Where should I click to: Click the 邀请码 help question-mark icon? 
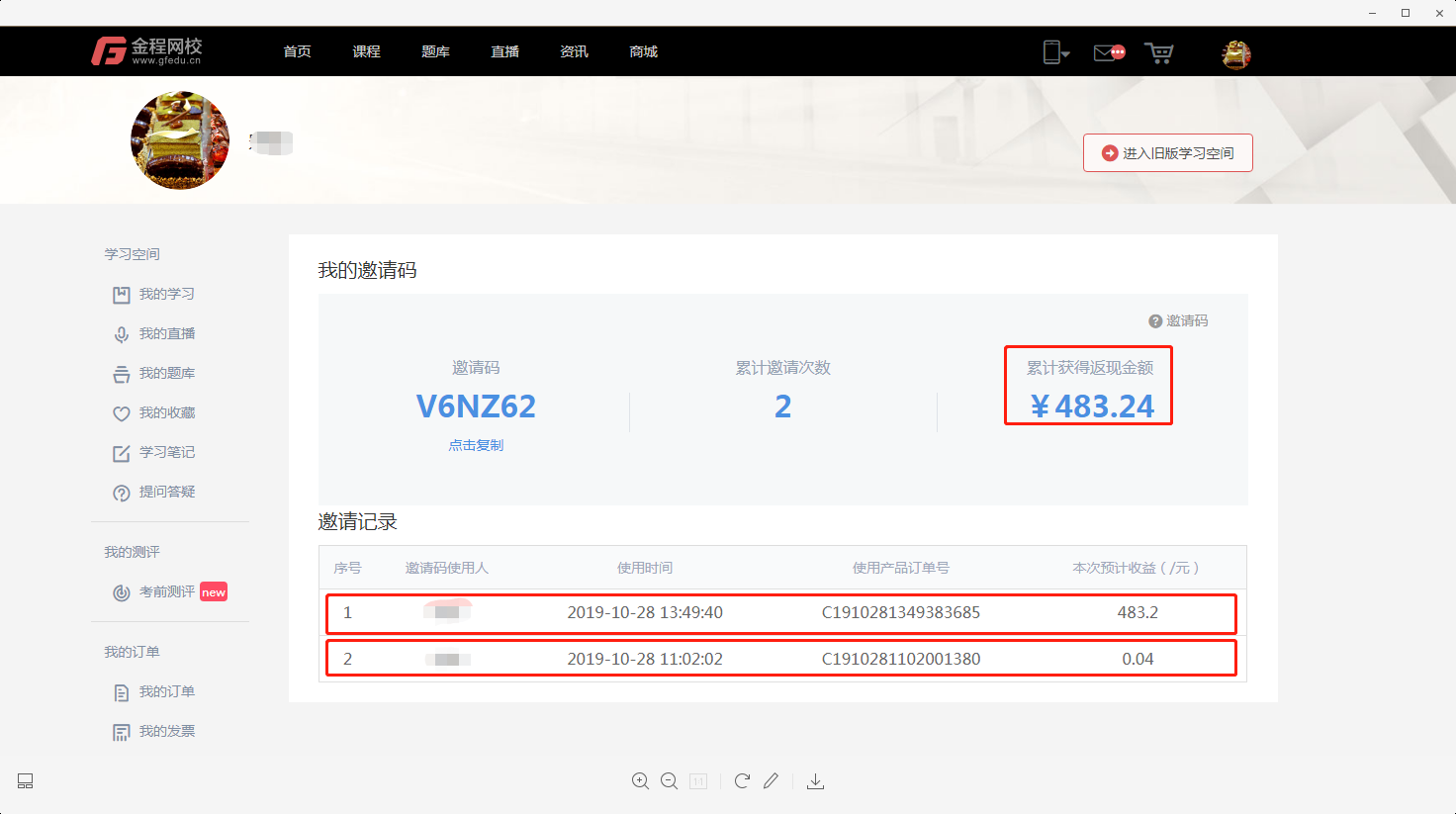(1155, 321)
